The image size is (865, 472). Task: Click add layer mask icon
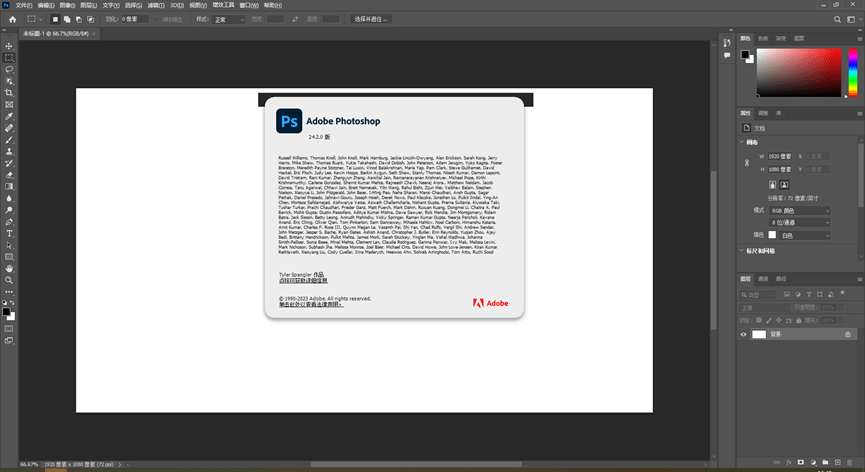[x=801, y=462]
